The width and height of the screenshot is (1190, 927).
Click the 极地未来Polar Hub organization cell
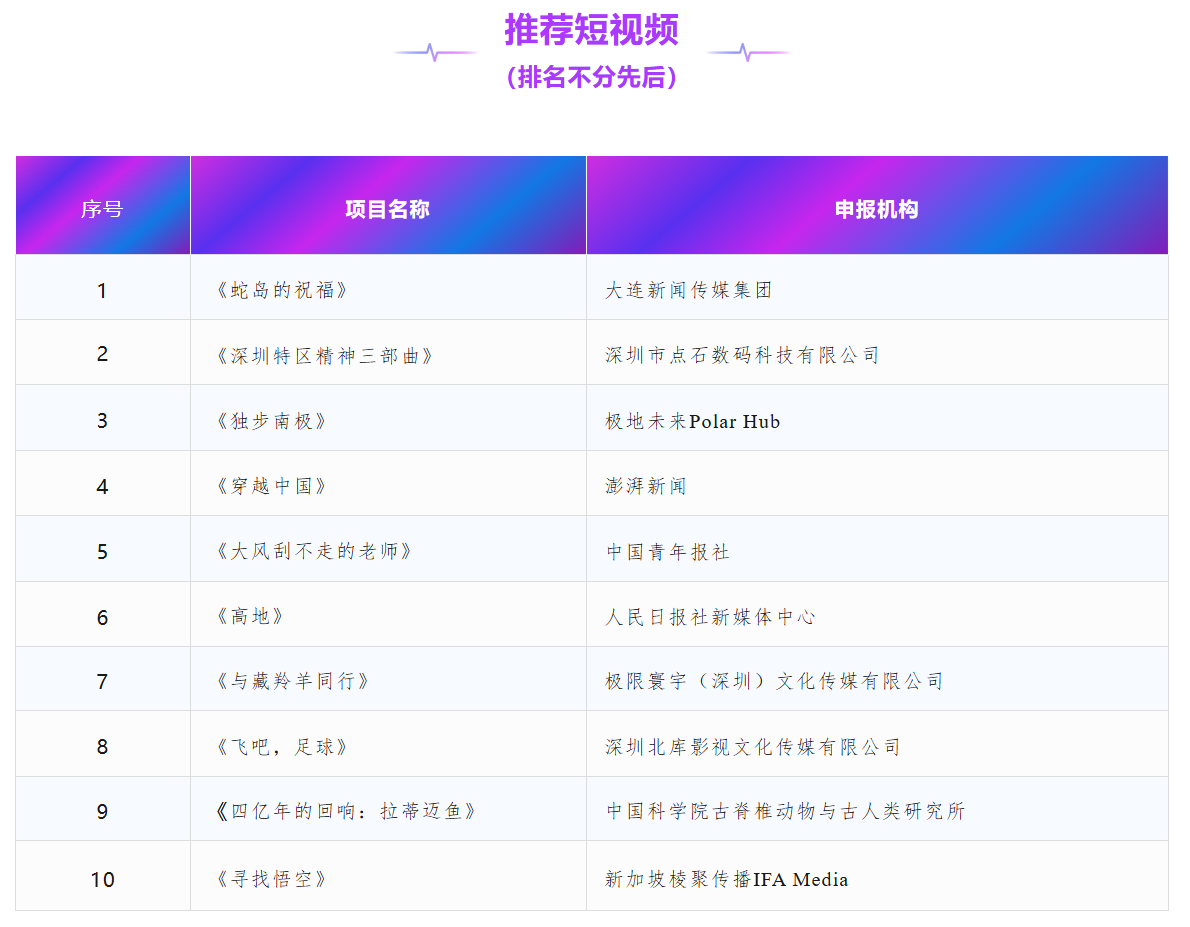coord(692,421)
